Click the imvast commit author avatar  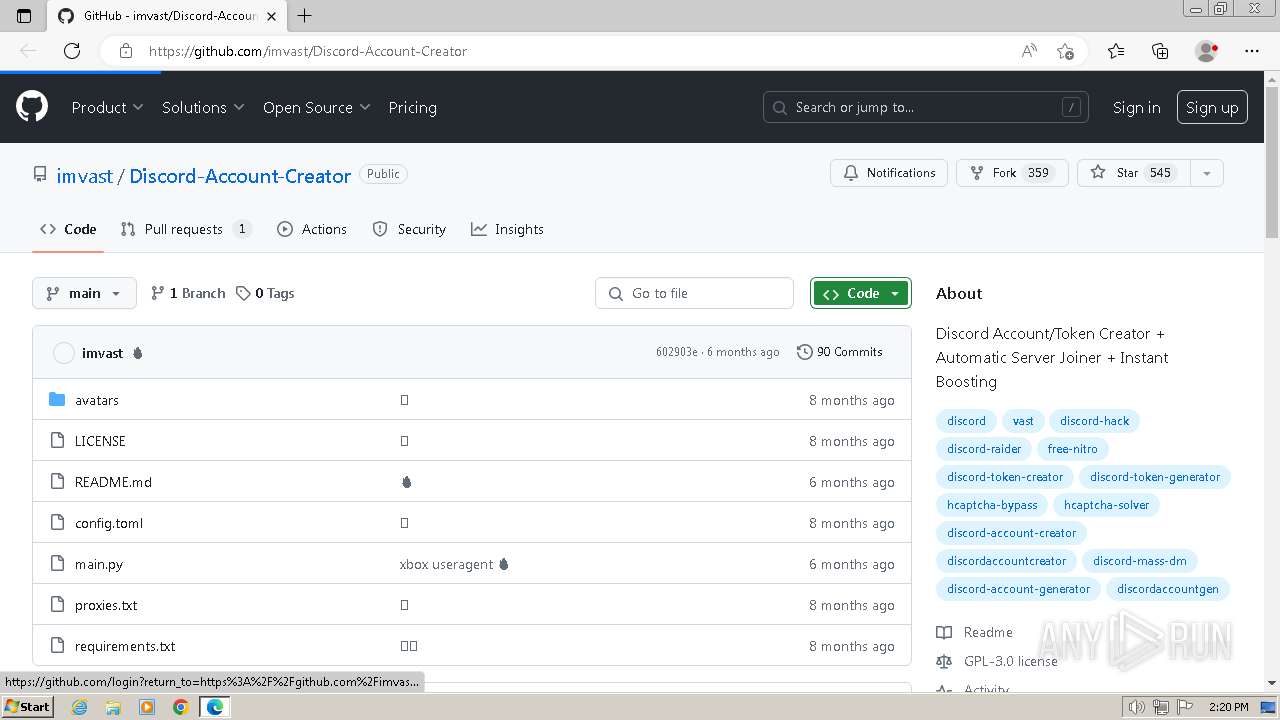[64, 353]
